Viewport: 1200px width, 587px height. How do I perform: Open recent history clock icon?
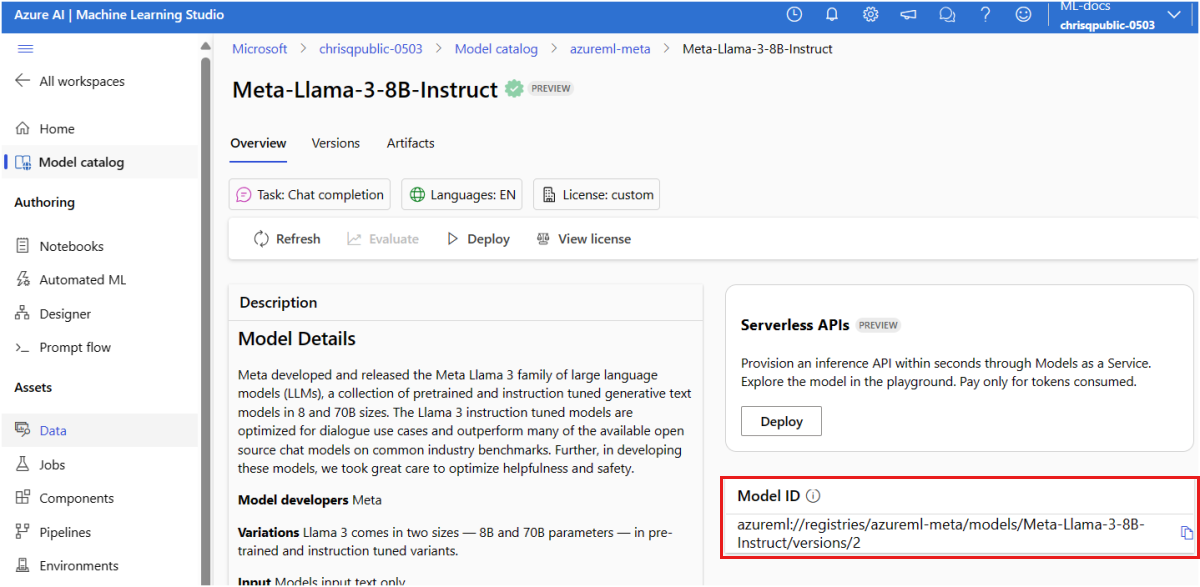click(794, 15)
